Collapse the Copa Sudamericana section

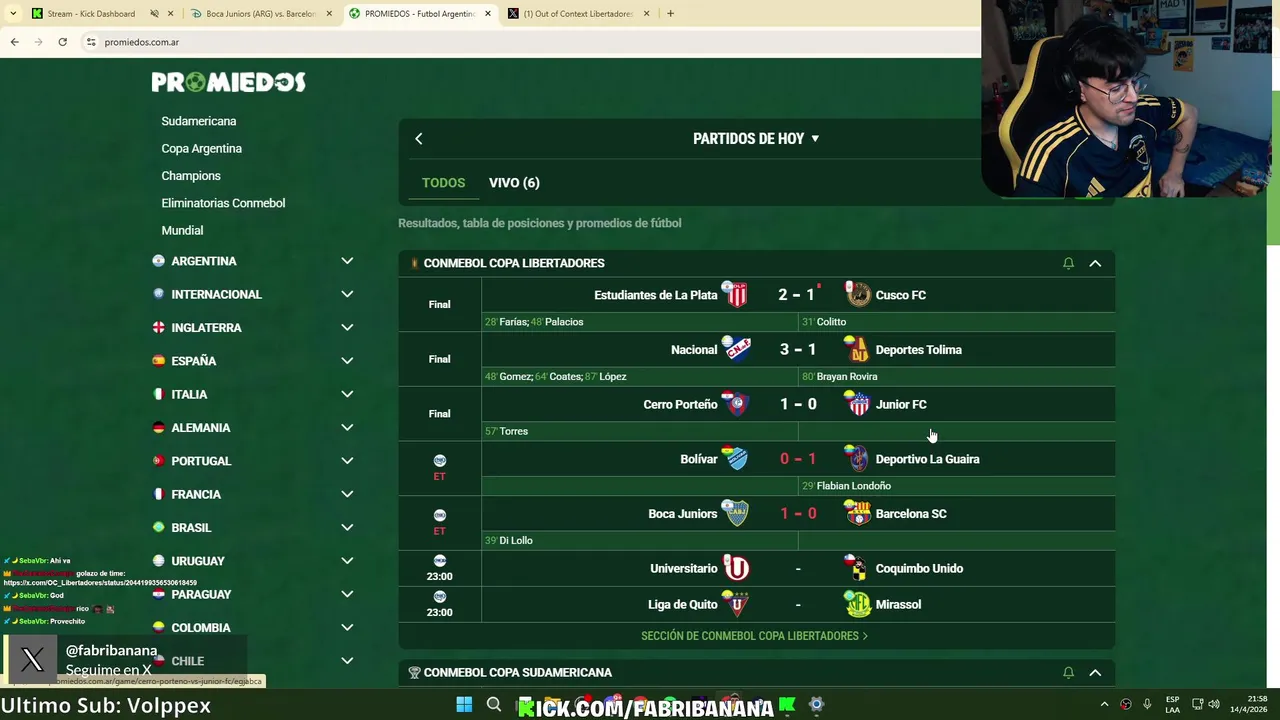coord(1095,673)
